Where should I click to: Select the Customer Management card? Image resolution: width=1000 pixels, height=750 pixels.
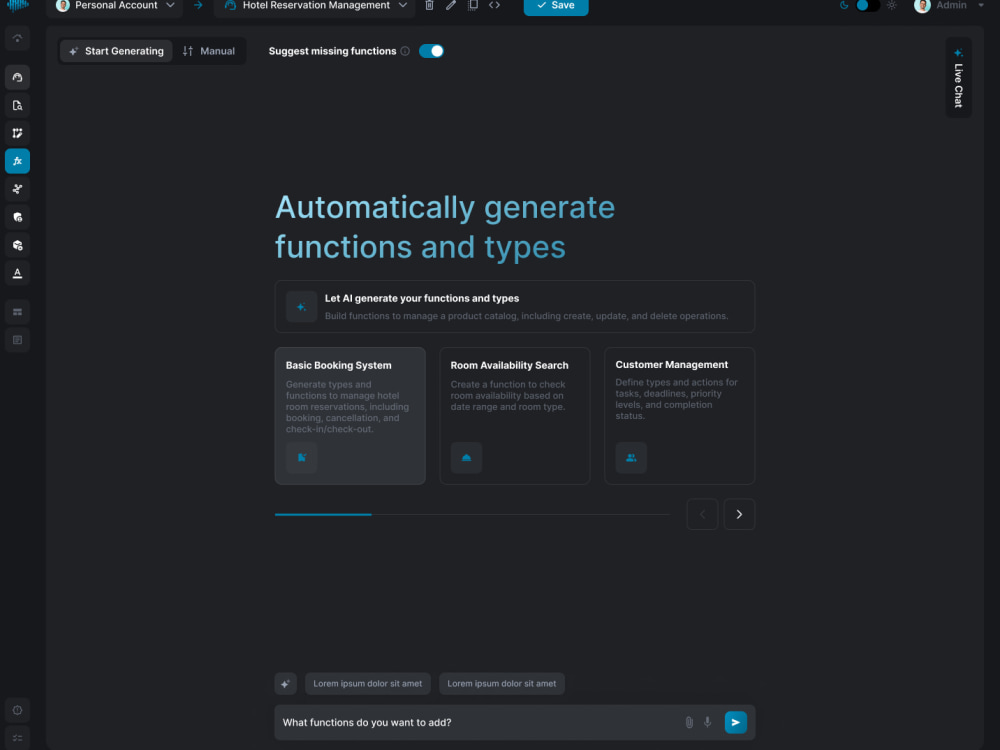(x=679, y=416)
